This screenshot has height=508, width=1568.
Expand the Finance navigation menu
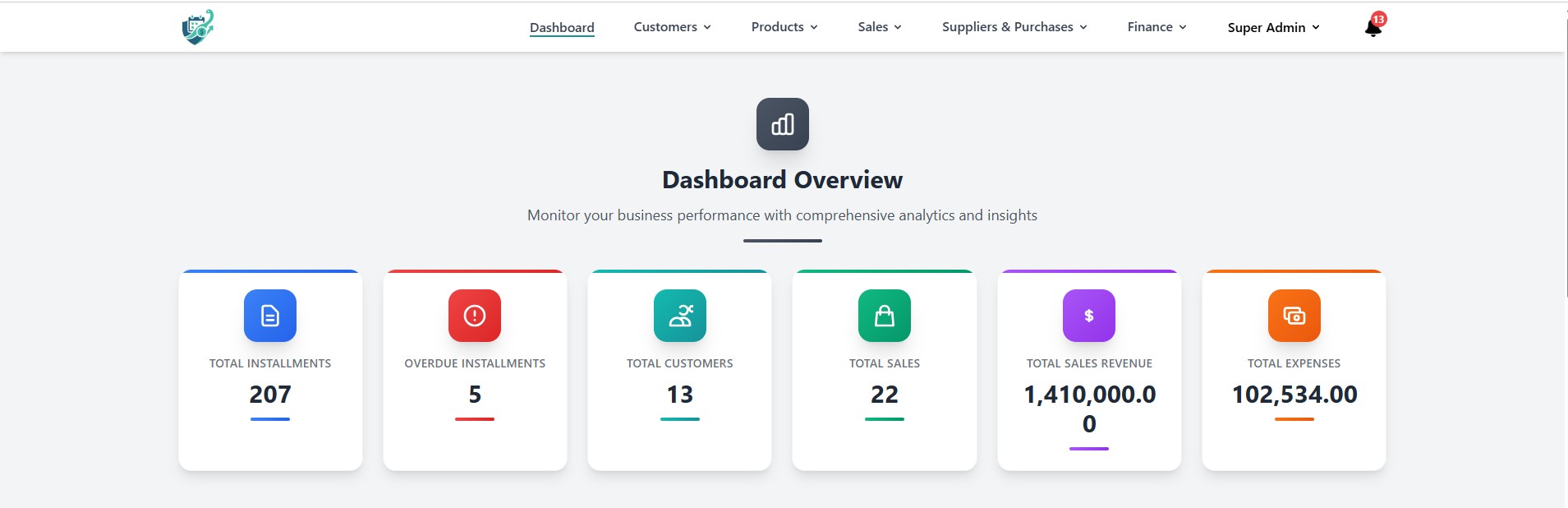pyautogui.click(x=1156, y=27)
